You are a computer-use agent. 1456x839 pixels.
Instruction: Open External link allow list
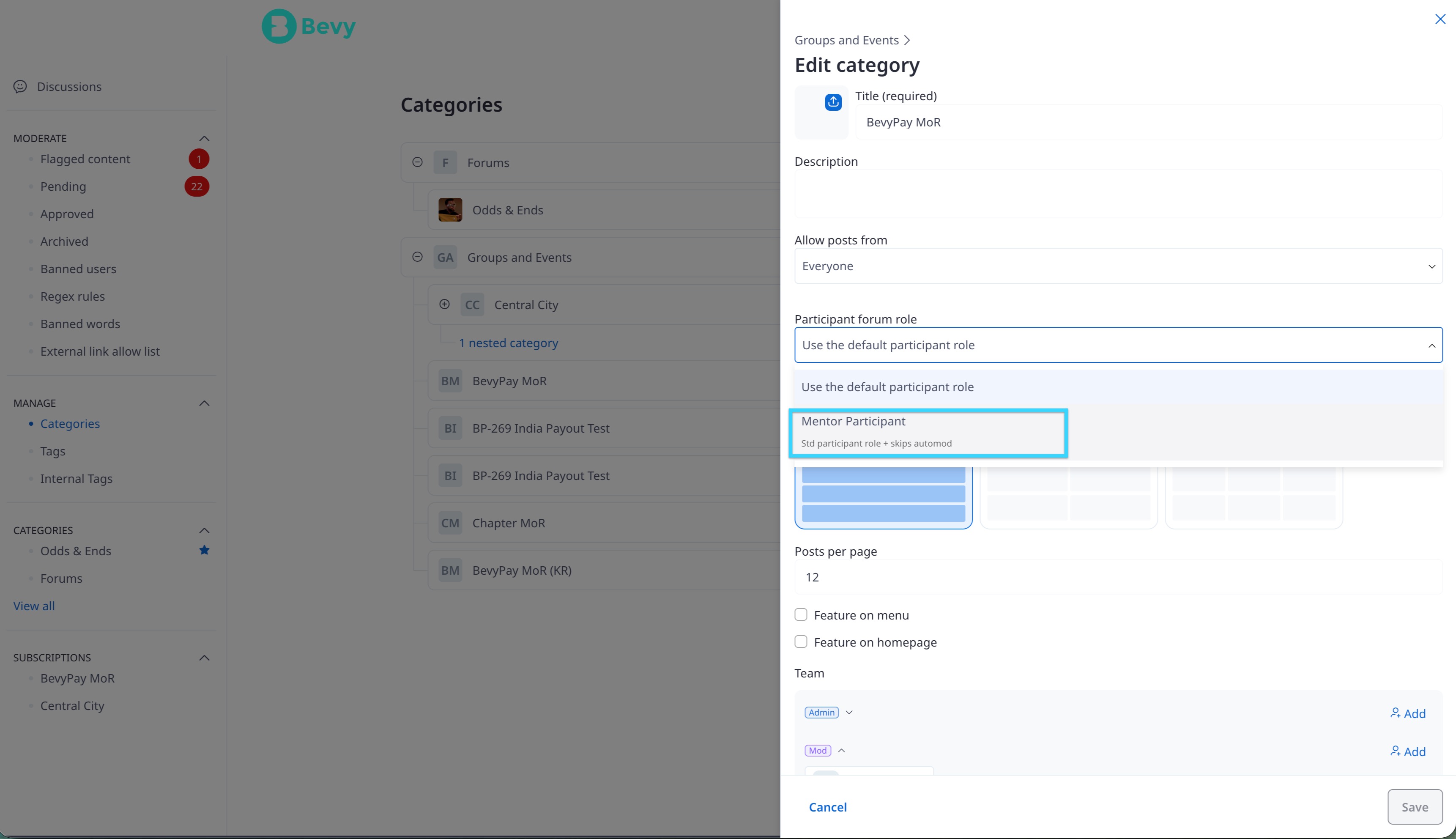(100, 351)
